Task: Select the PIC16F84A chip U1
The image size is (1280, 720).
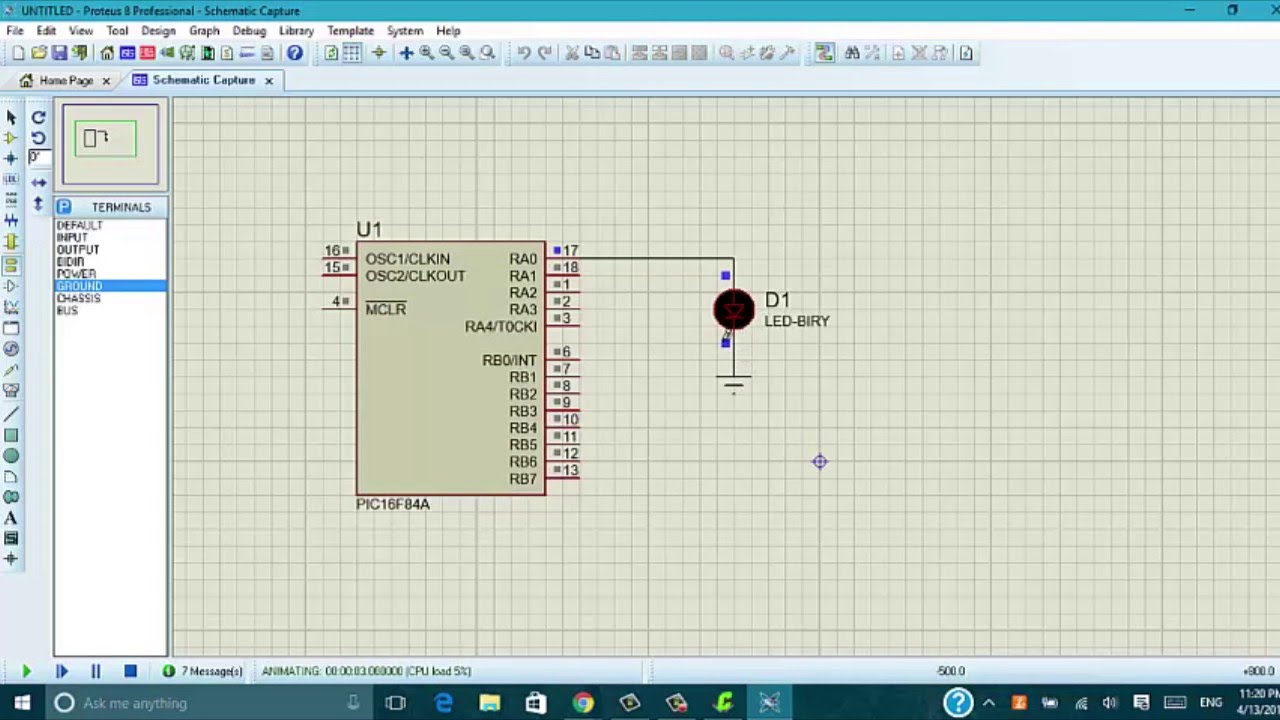Action: point(450,368)
